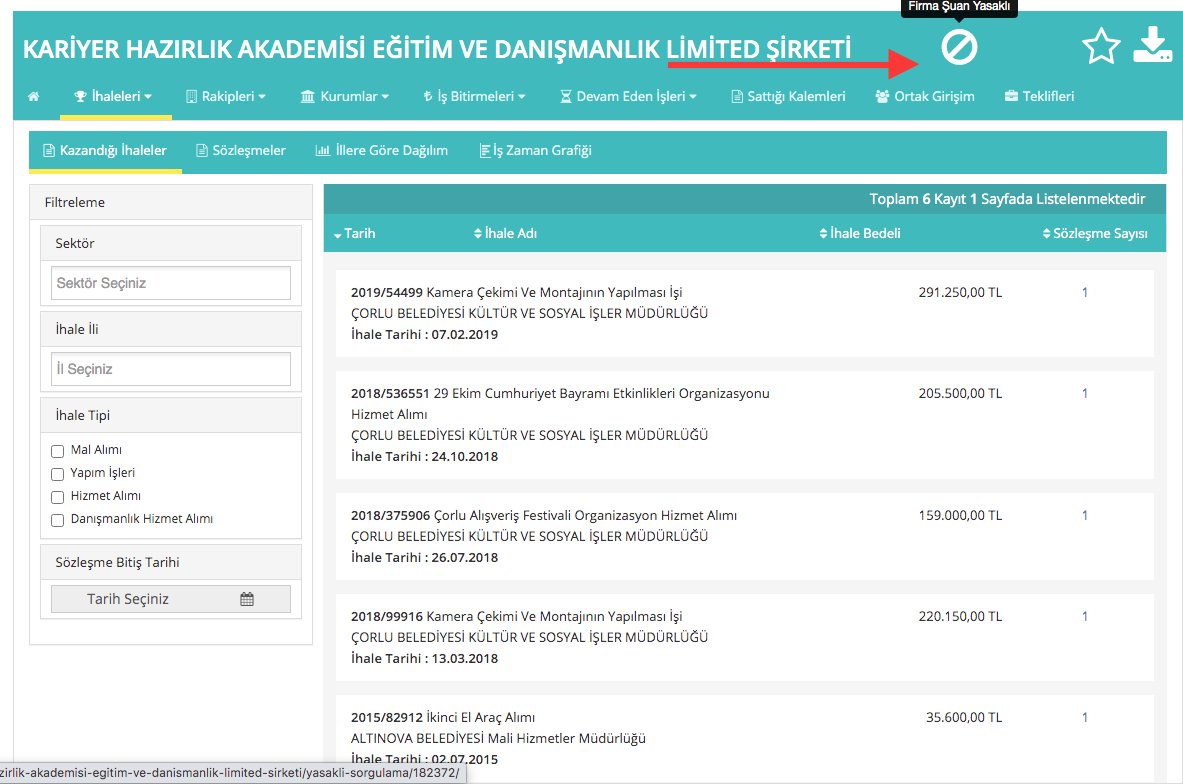This screenshot has width=1183, height=784.
Task: Click the calendar icon in date field
Action: tap(247, 599)
